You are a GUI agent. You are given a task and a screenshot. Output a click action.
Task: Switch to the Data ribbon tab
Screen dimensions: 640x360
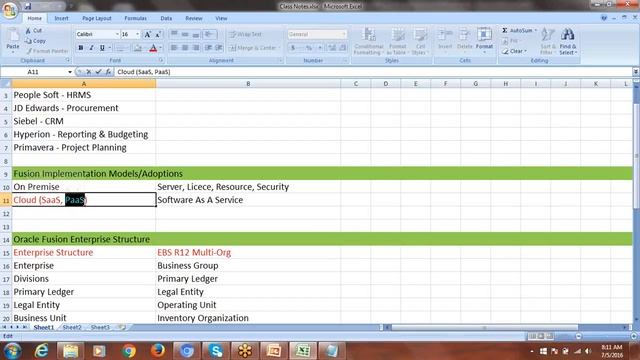point(166,18)
